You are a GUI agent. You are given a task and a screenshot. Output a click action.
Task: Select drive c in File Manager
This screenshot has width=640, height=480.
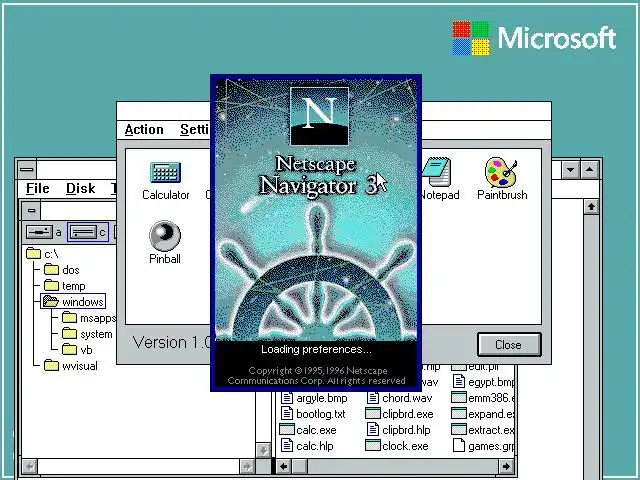[x=88, y=232]
